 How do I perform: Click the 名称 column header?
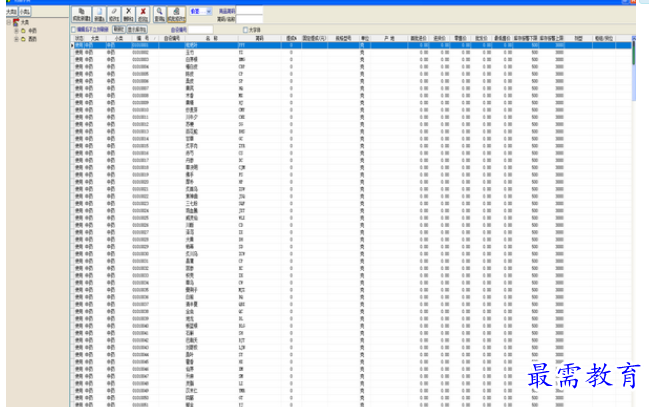(212, 38)
